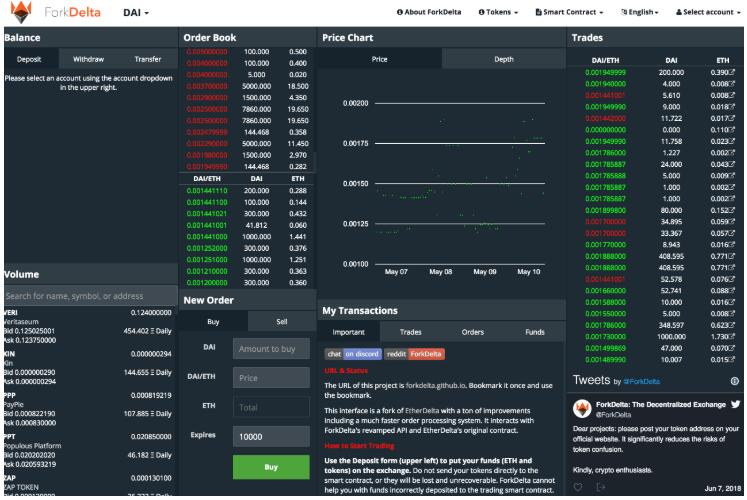747x500 pixels.
Task: Open external link for 10.007 DAI trade
Action: (731, 360)
